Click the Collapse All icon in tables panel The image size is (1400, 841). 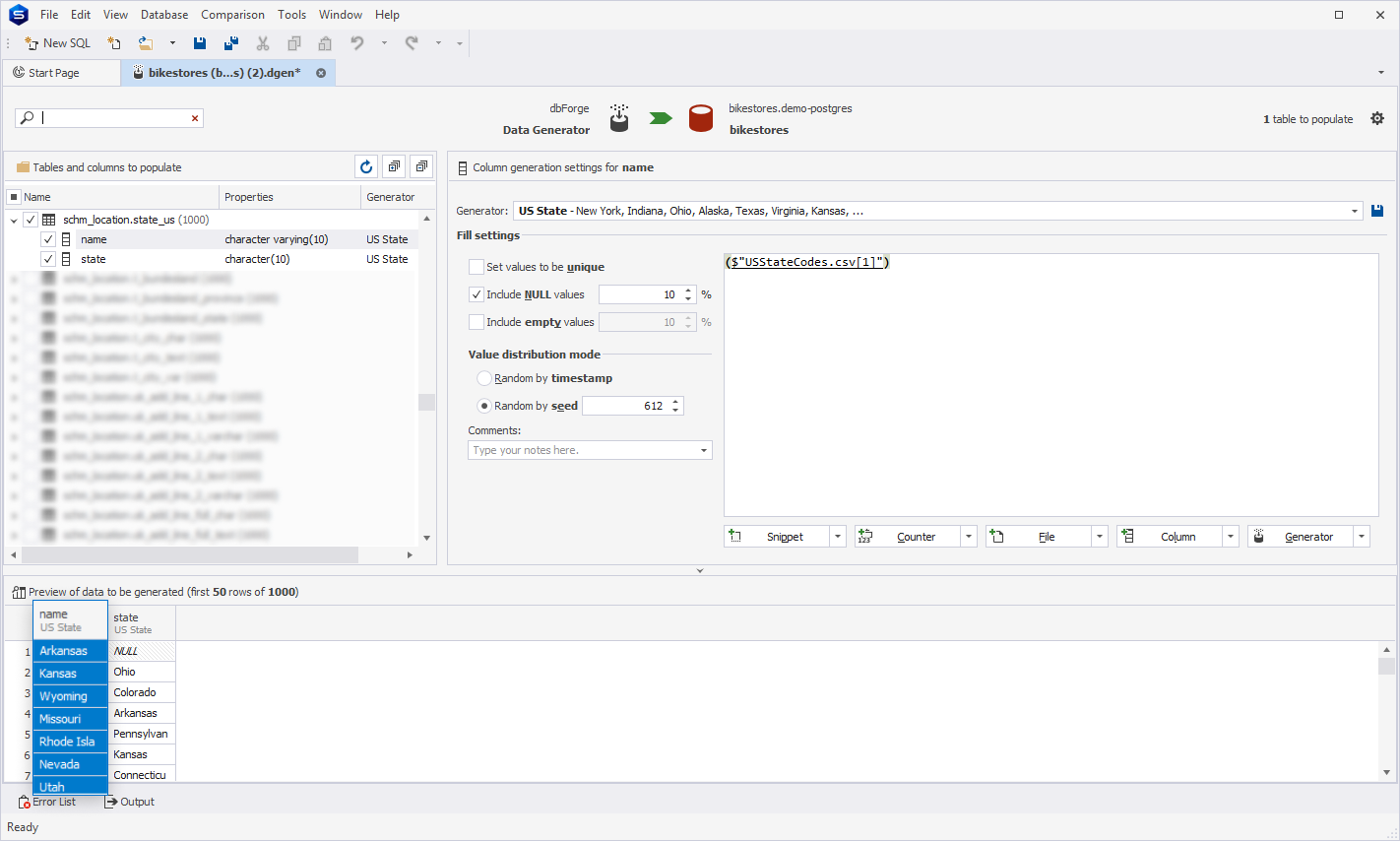(x=421, y=167)
